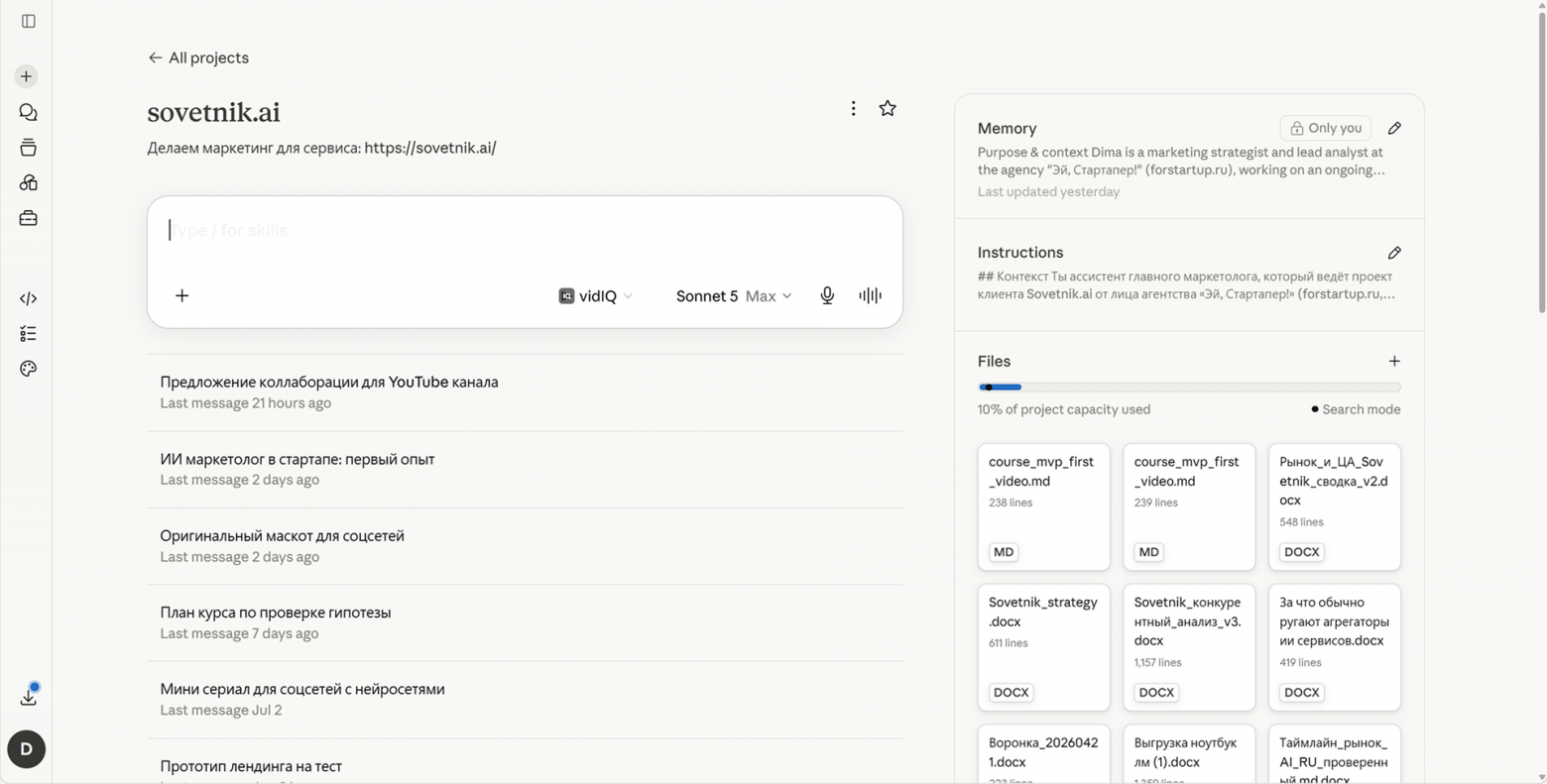Activate microphone dictation

(827, 295)
